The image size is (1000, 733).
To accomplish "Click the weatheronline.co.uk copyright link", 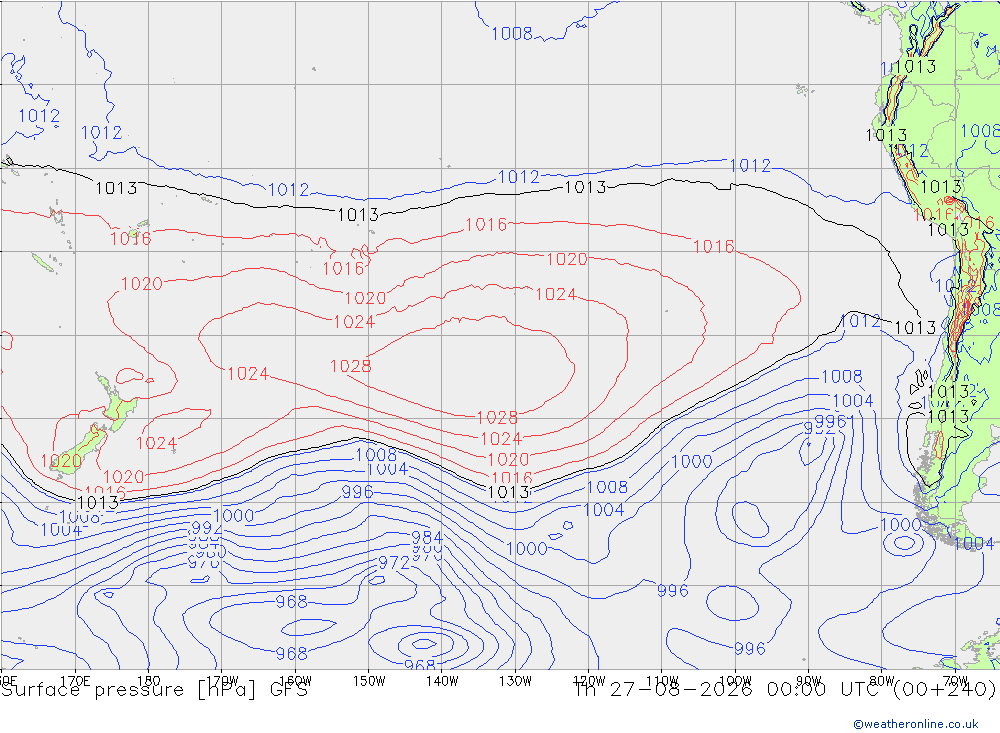I will 916,723.
